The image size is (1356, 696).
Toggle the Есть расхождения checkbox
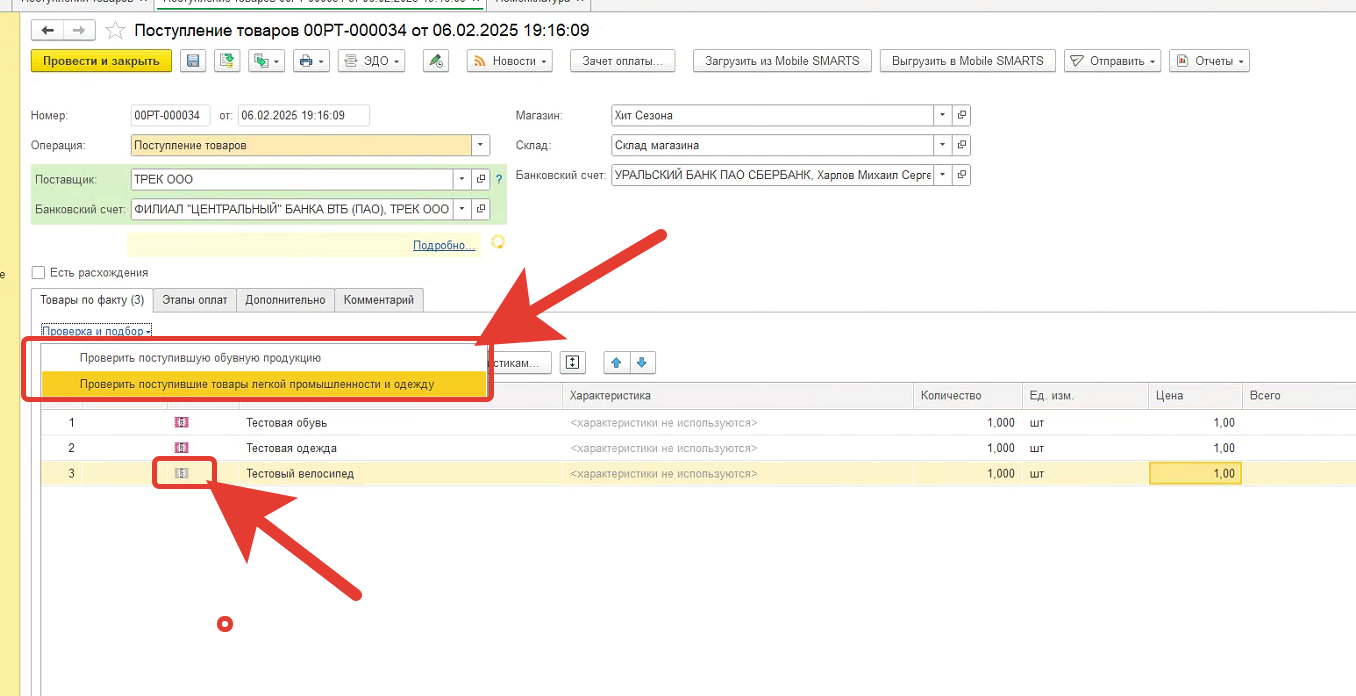point(38,272)
